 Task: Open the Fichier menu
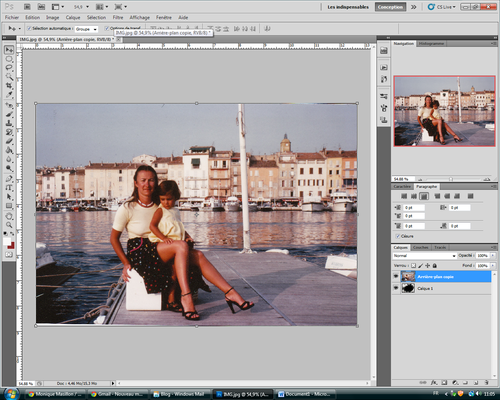(12, 17)
